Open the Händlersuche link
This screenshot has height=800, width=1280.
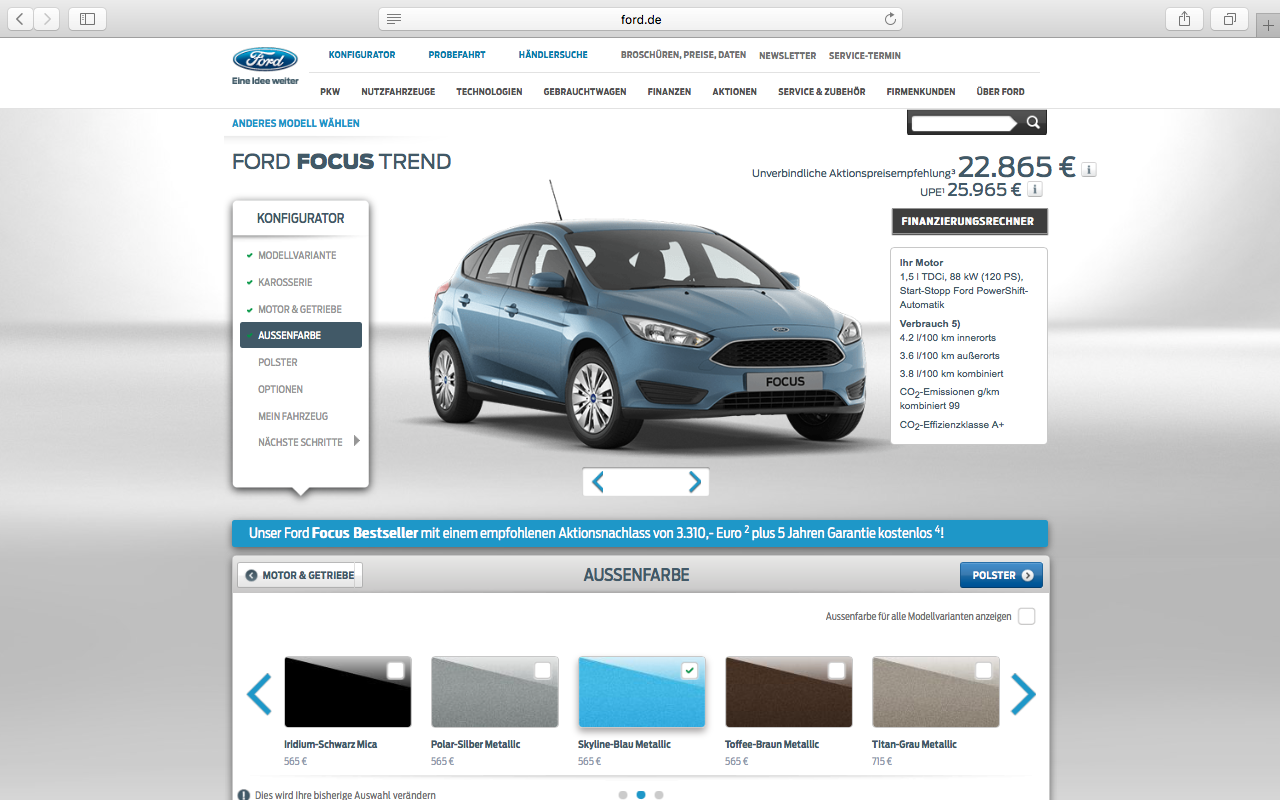[553, 55]
